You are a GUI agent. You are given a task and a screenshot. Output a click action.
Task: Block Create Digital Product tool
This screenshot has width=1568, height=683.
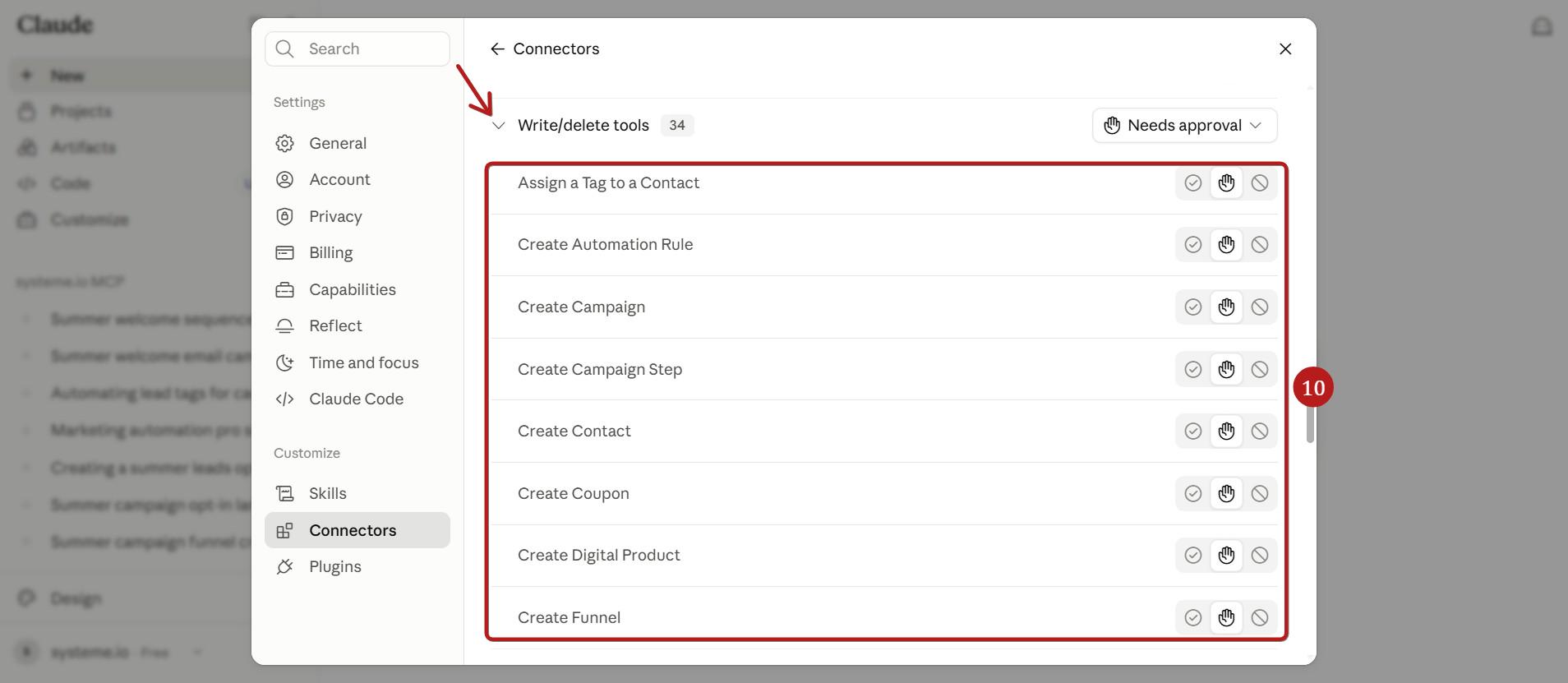(1259, 556)
